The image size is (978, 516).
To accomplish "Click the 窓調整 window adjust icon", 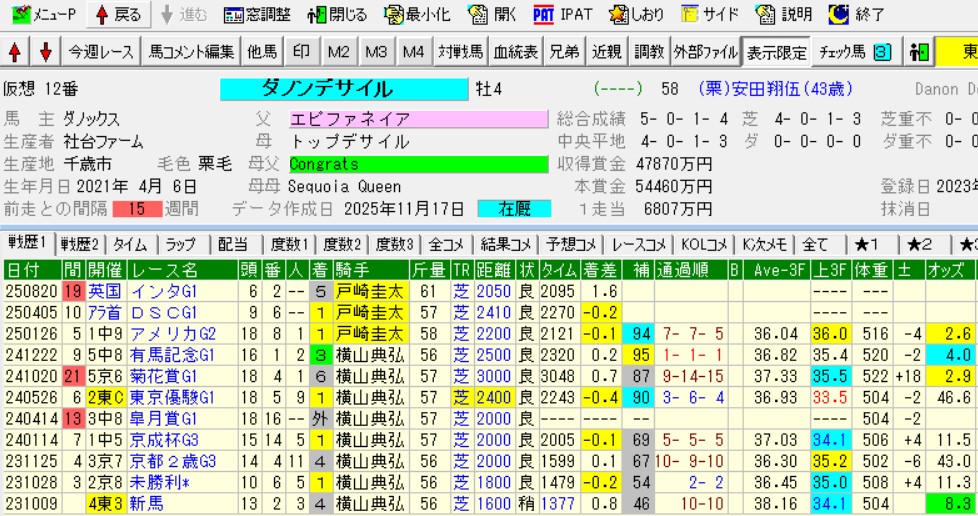I will [x=257, y=15].
